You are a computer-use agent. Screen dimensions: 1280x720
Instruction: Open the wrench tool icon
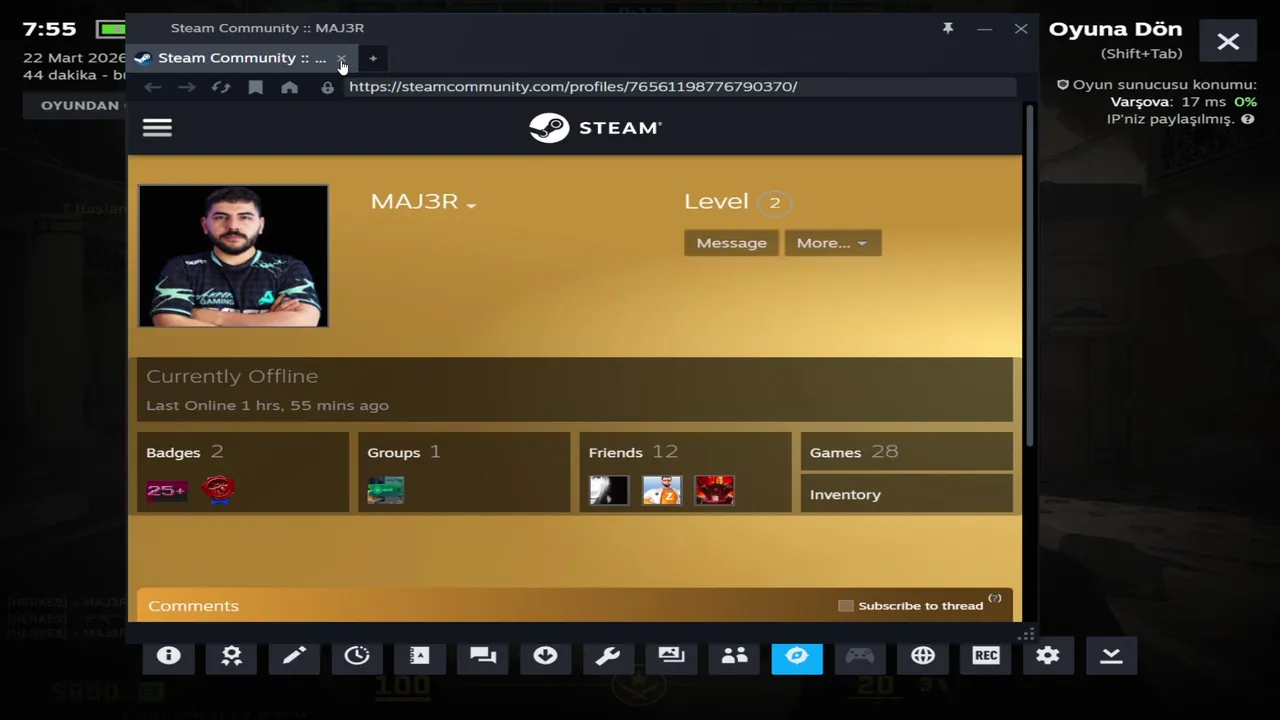click(x=608, y=655)
